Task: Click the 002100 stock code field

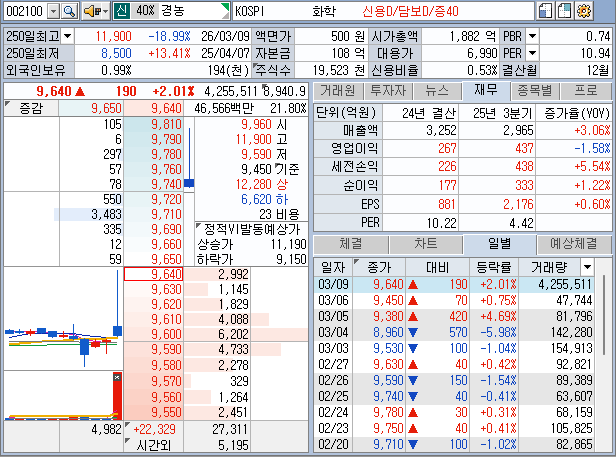Action: point(25,11)
